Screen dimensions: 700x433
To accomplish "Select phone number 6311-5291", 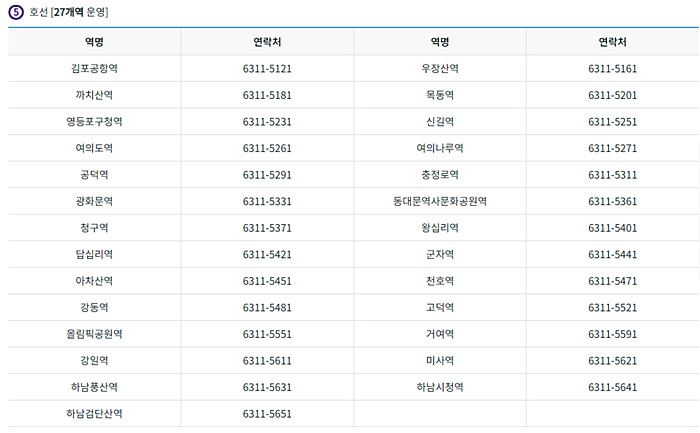I will point(267,175).
